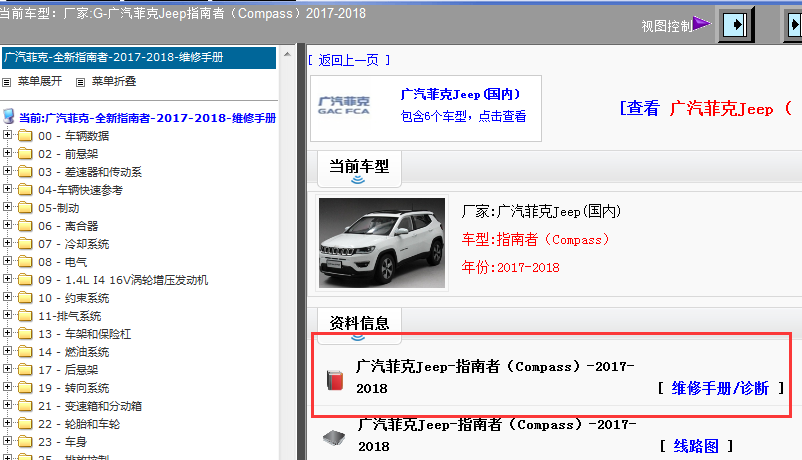Click the text 厂家:广汽菲克Jeep(国内)
This screenshot has height=460, width=802.
pos(541,211)
